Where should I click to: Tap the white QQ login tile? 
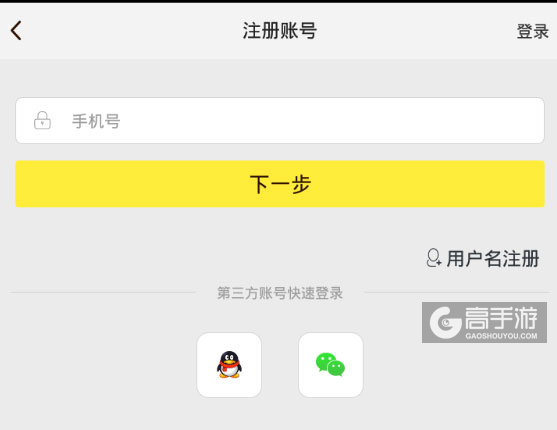229,365
